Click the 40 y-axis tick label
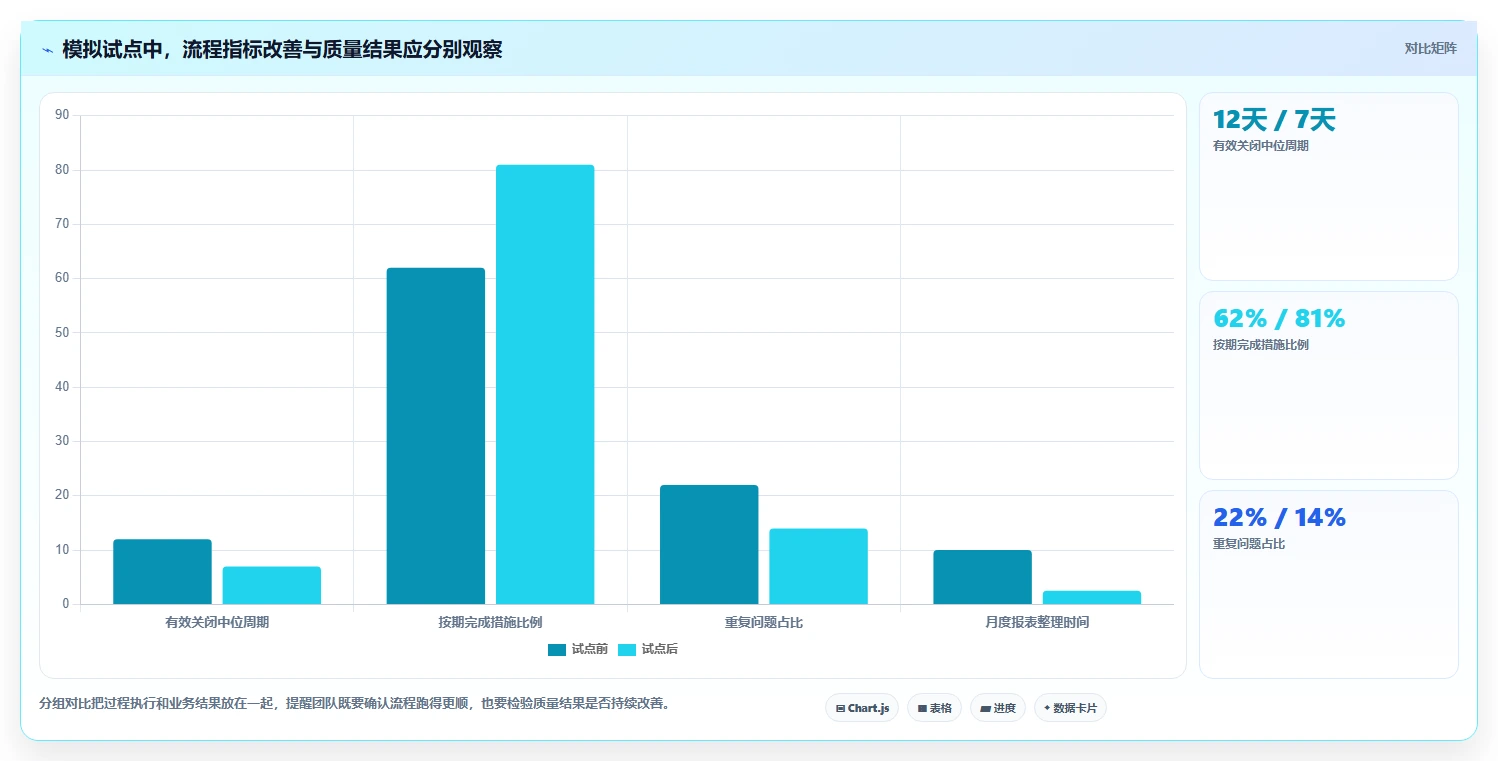The height and width of the screenshot is (761, 1498). [62, 387]
